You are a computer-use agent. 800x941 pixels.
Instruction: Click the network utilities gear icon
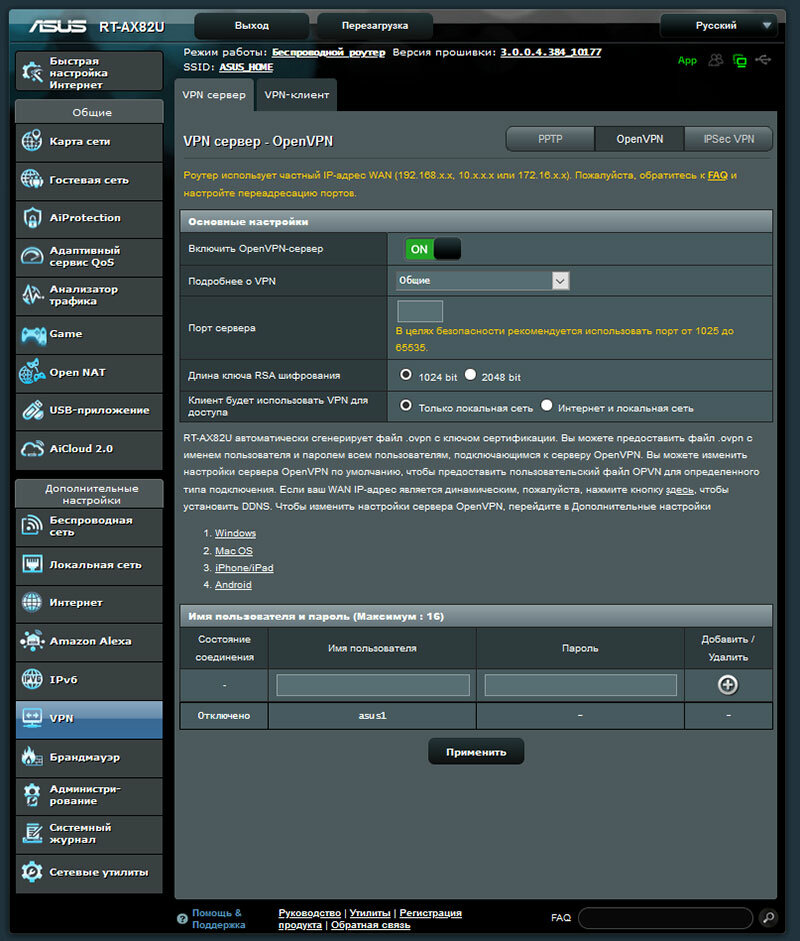tap(32, 871)
